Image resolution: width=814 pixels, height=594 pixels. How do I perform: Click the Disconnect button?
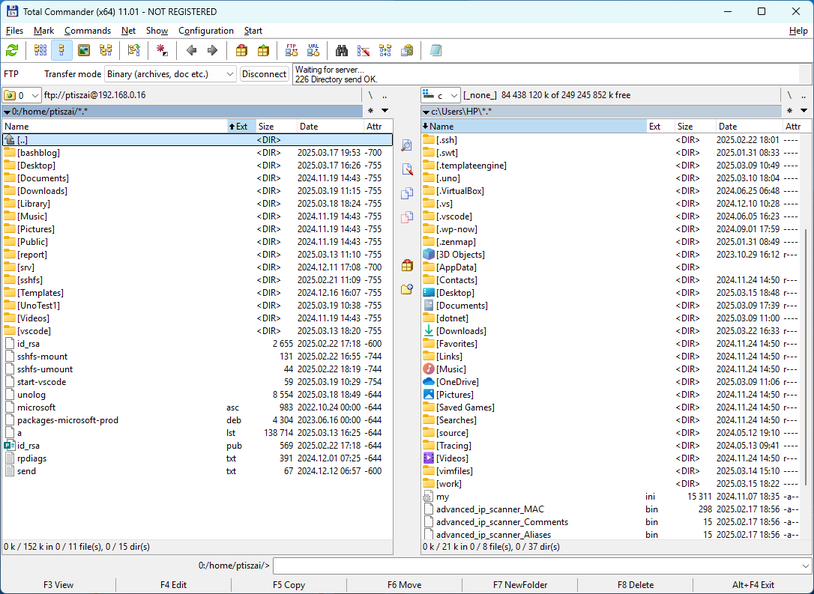click(264, 74)
